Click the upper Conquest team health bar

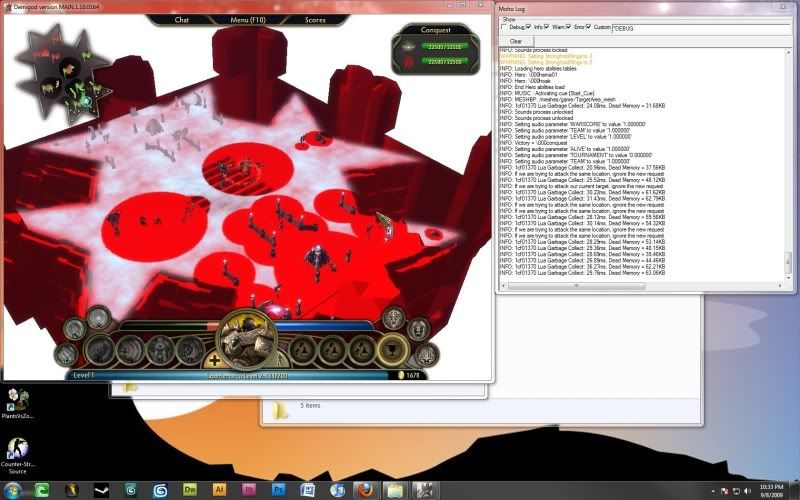click(444, 47)
